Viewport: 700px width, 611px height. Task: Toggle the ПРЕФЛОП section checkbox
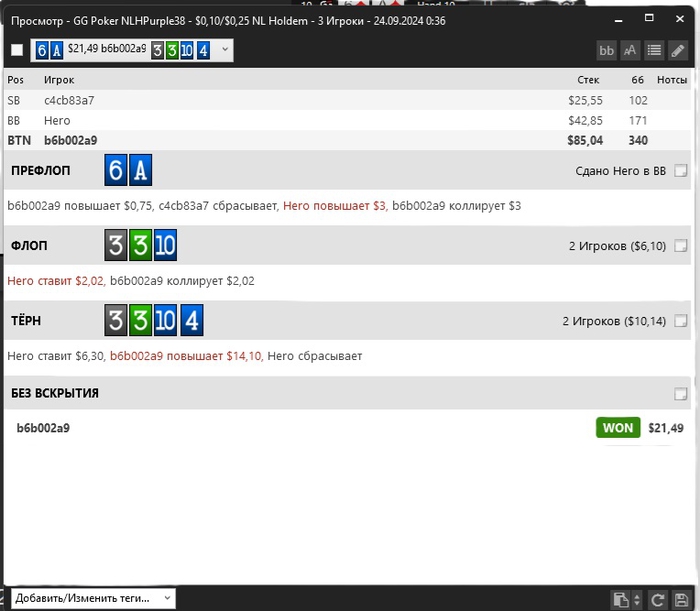tap(681, 171)
